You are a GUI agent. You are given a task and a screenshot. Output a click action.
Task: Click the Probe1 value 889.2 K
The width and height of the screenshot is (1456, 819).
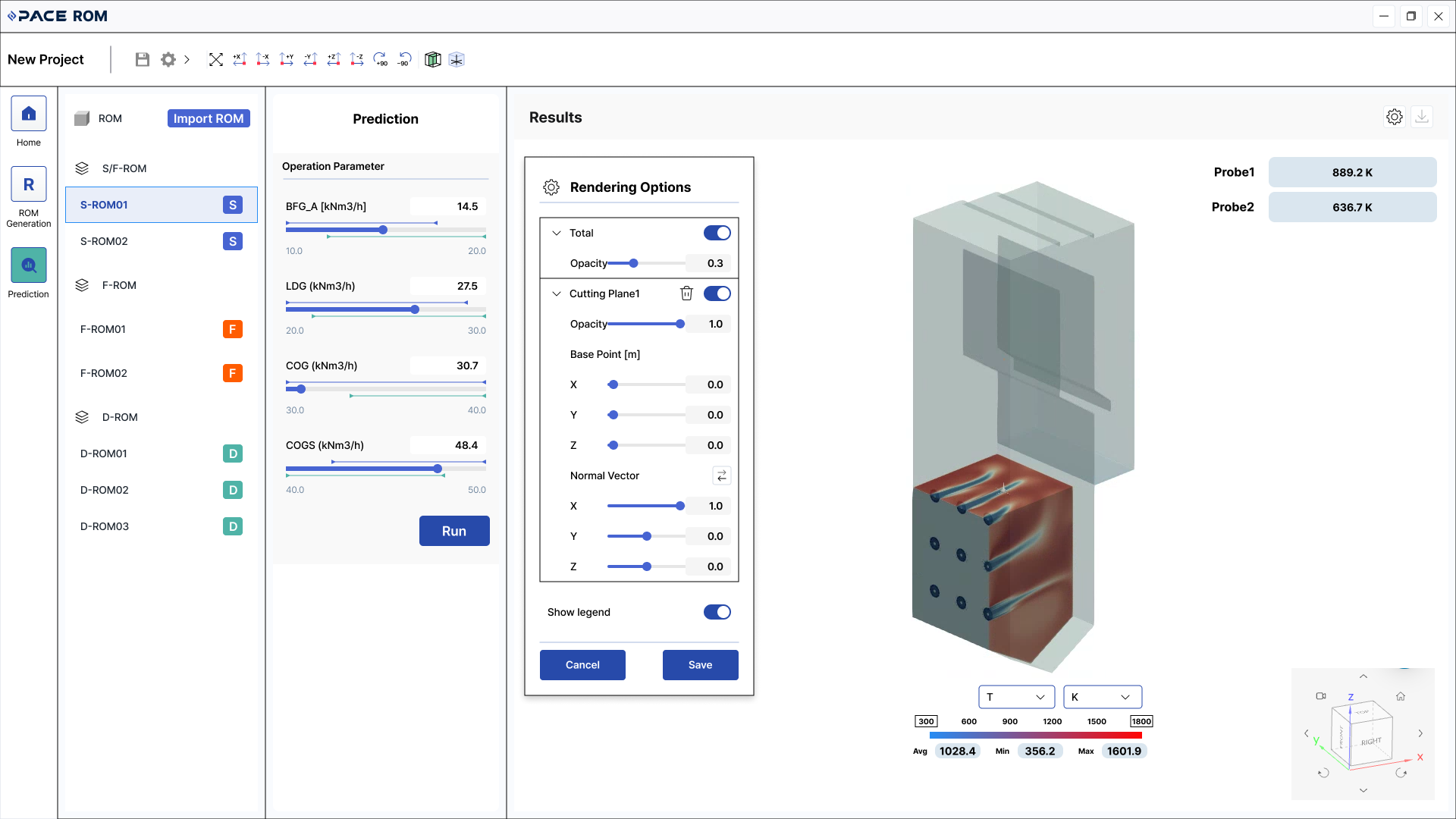pyautogui.click(x=1353, y=172)
